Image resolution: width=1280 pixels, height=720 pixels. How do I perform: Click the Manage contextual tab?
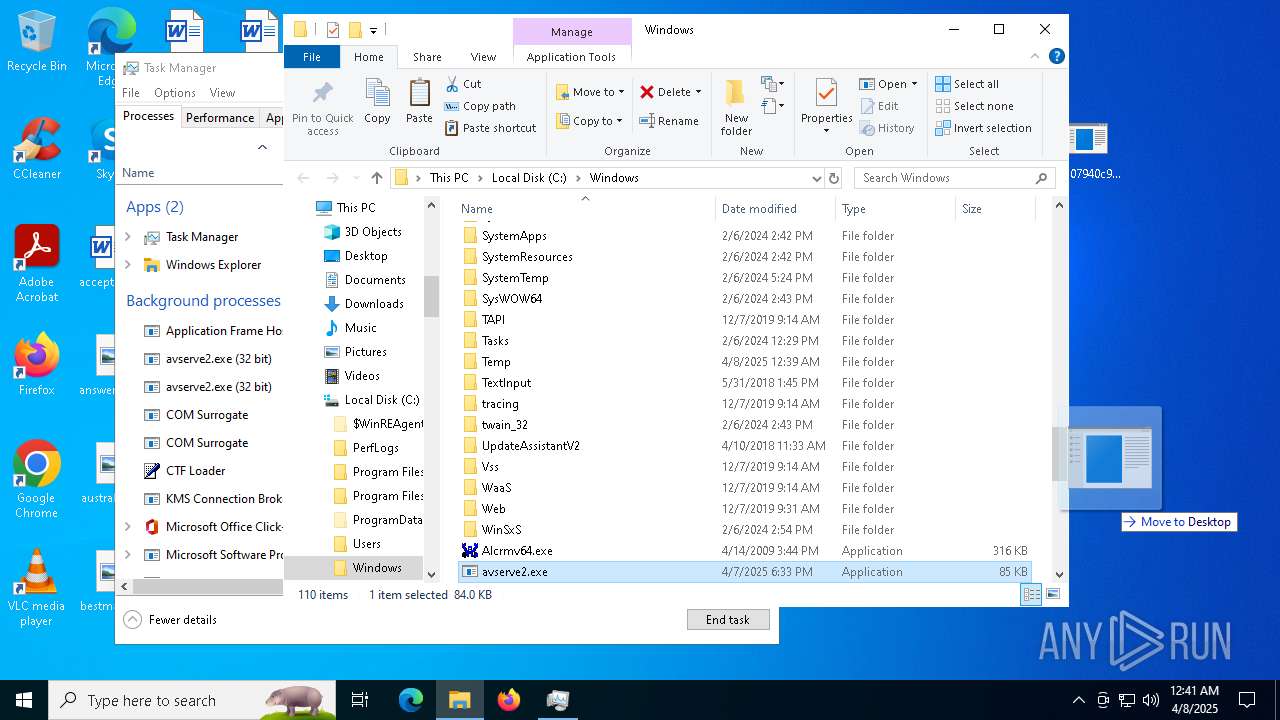pos(572,32)
